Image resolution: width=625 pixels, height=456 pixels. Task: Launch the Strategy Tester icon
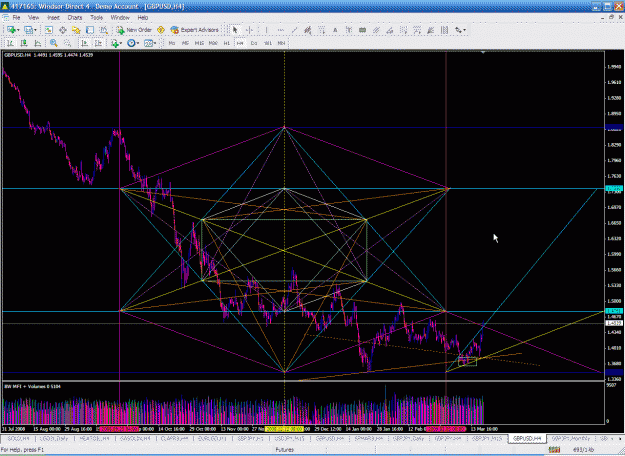[104, 30]
